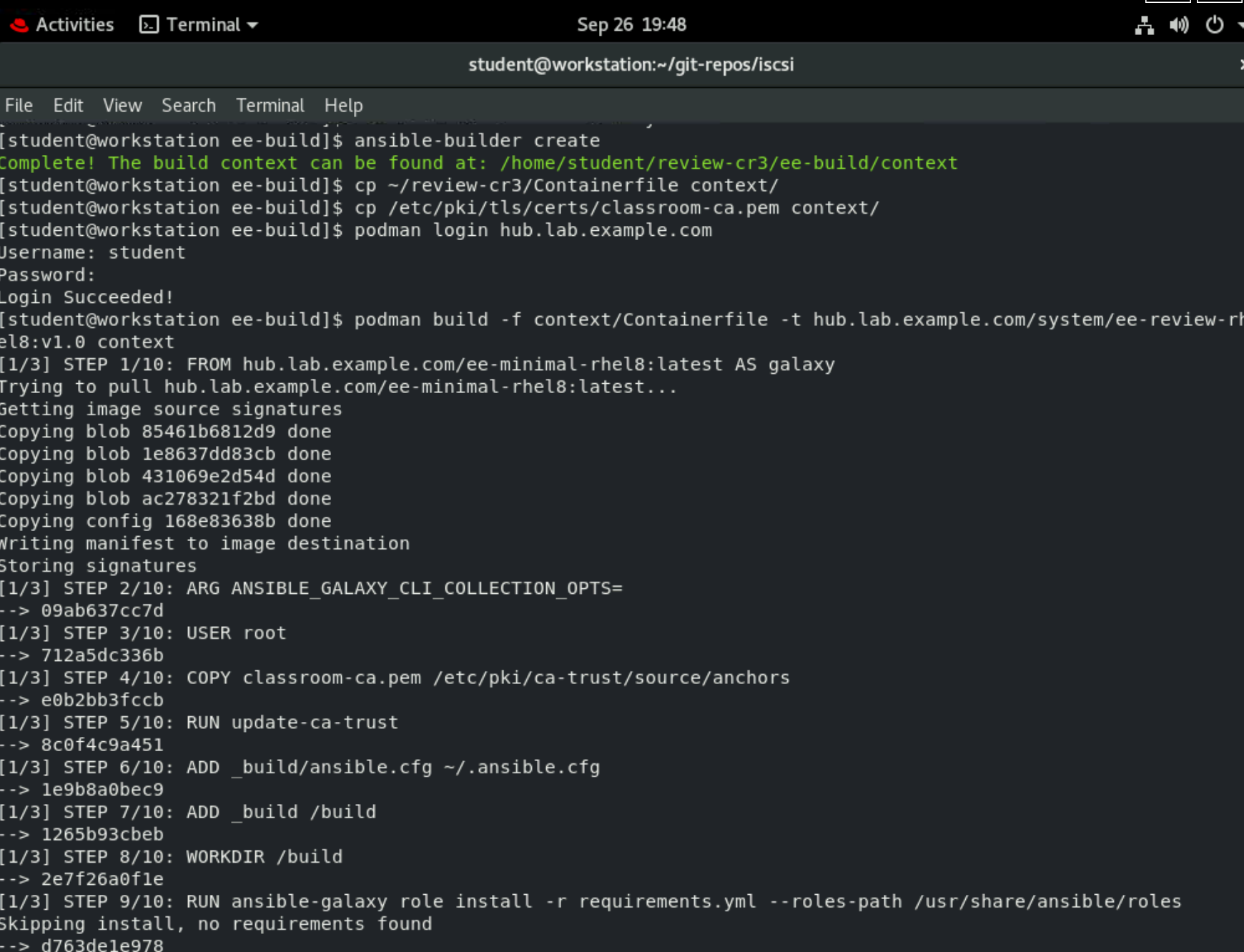Viewport: 1244px width, 952px height.
Task: Click the volume speaker icon
Action: click(1179, 26)
